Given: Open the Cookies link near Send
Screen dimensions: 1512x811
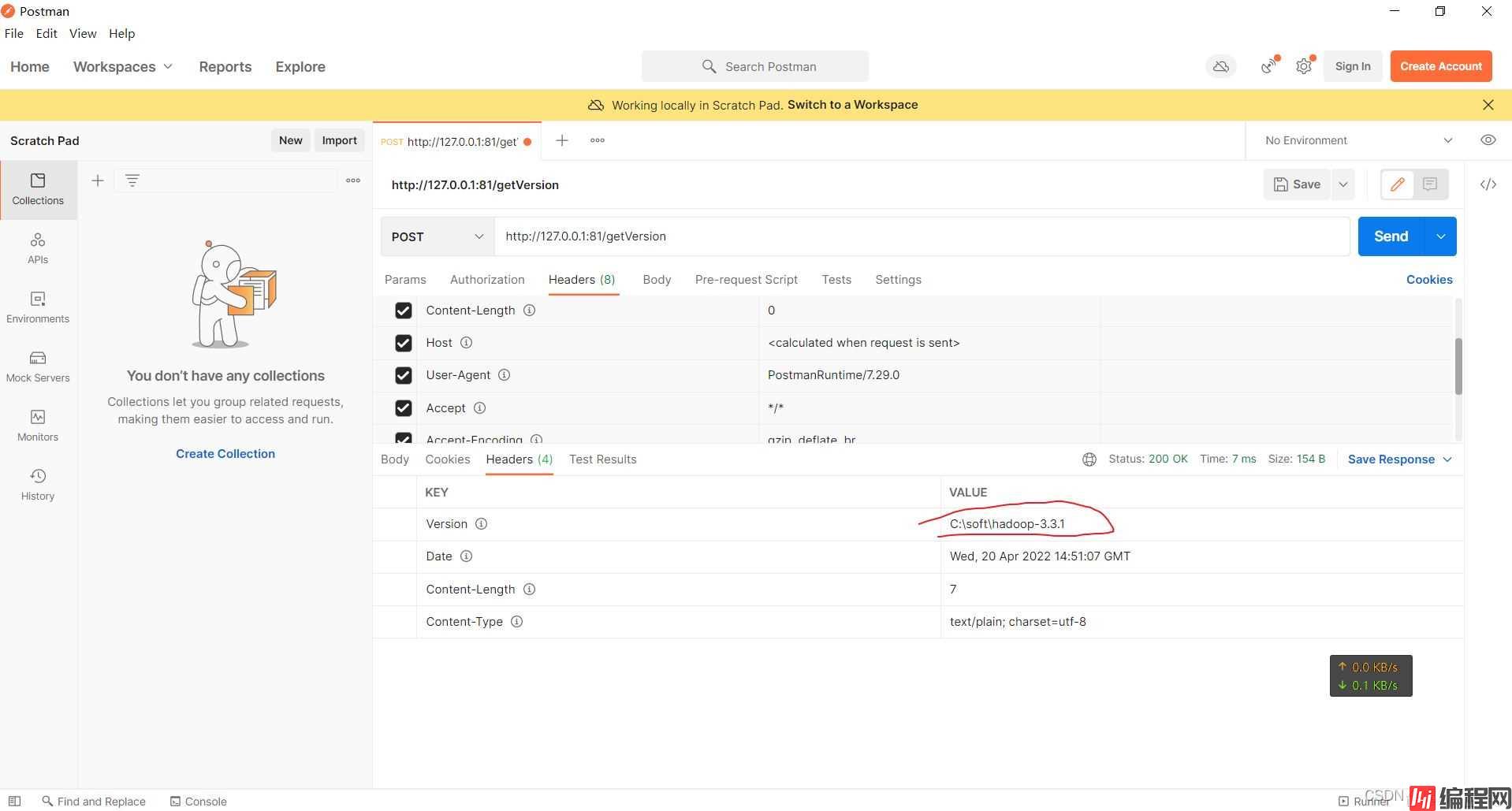Looking at the screenshot, I should pos(1429,280).
